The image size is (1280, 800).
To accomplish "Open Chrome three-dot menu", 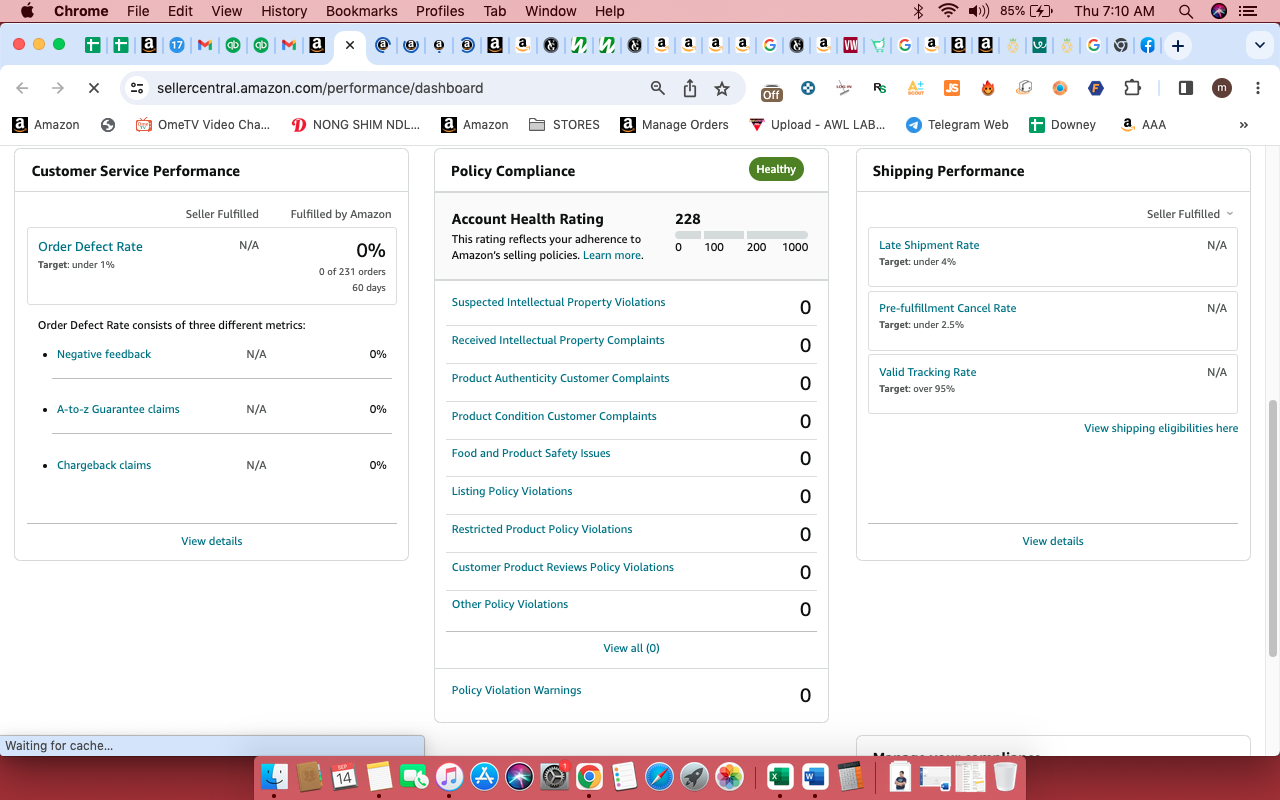I will pyautogui.click(x=1256, y=88).
